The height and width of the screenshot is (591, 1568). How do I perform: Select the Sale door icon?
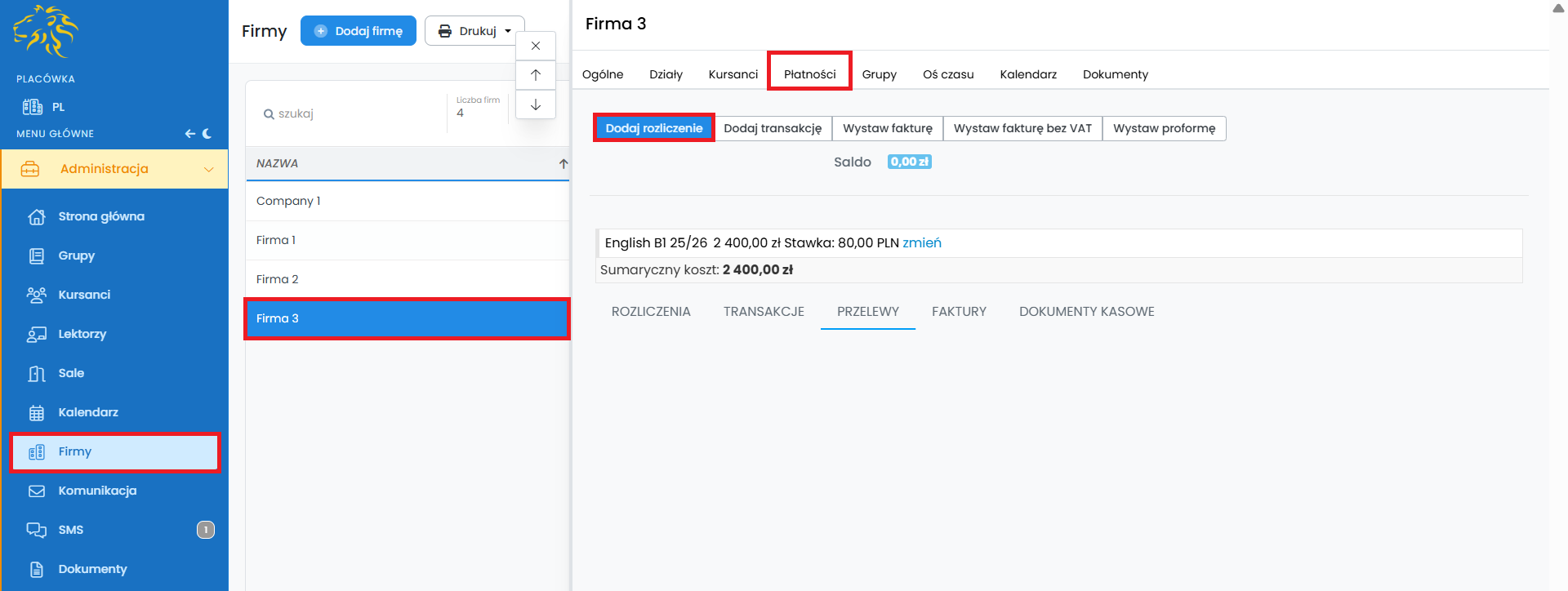pos(37,374)
